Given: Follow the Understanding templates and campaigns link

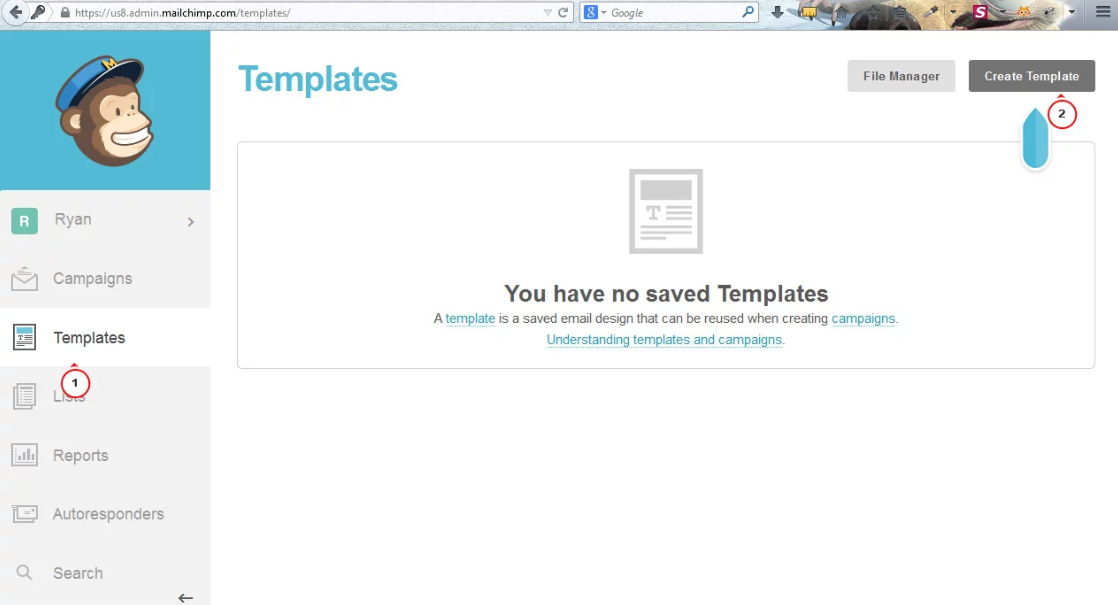Looking at the screenshot, I should pyautogui.click(x=664, y=340).
